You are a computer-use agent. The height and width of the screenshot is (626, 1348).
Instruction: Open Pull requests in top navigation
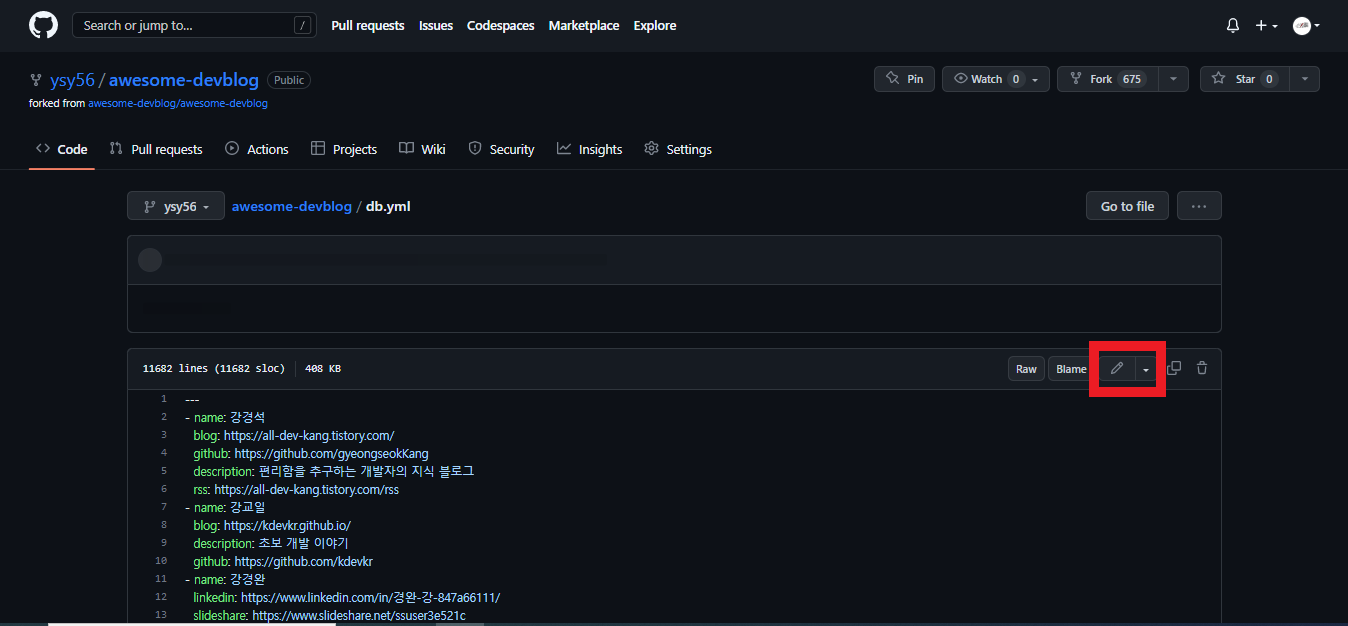click(x=368, y=25)
